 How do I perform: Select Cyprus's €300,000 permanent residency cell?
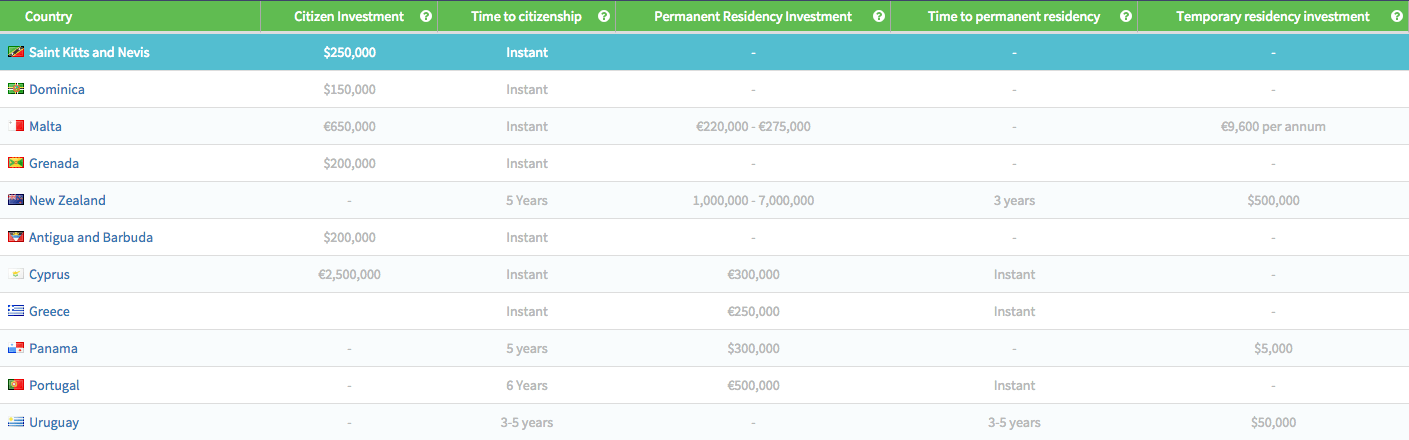point(753,274)
